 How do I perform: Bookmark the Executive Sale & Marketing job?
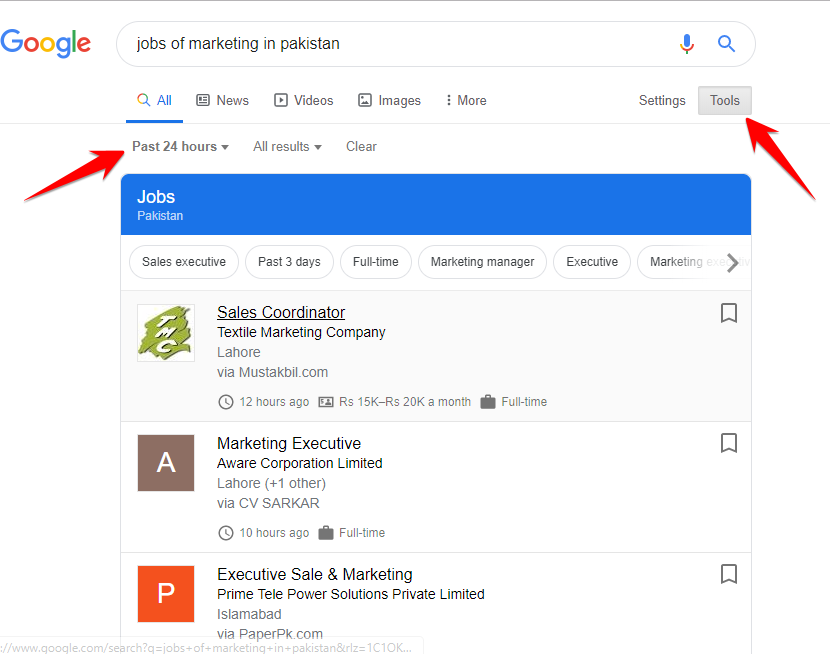[x=729, y=574]
